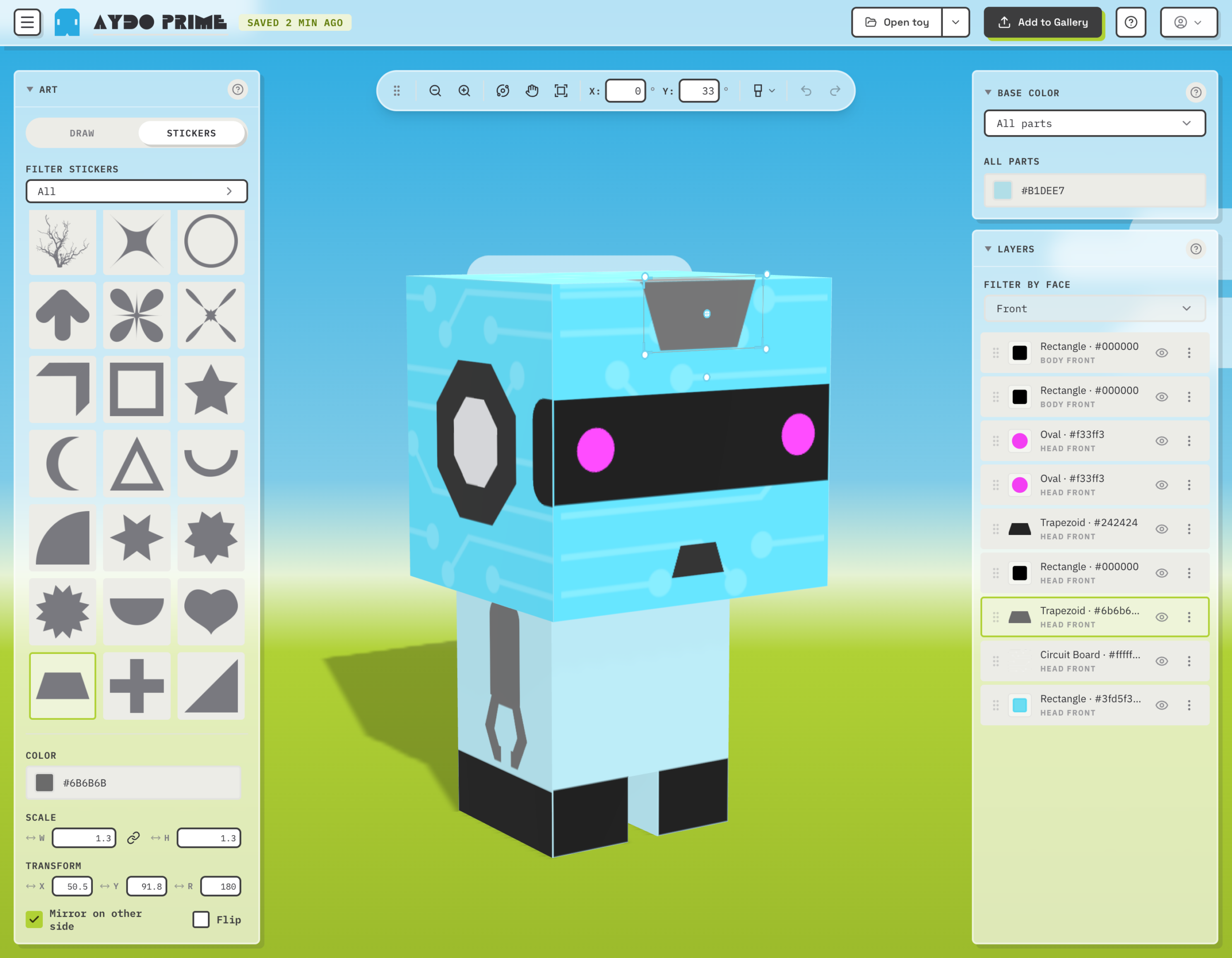The width and height of the screenshot is (1232, 958).
Task: Pick the crescent moon sticker
Action: [63, 463]
